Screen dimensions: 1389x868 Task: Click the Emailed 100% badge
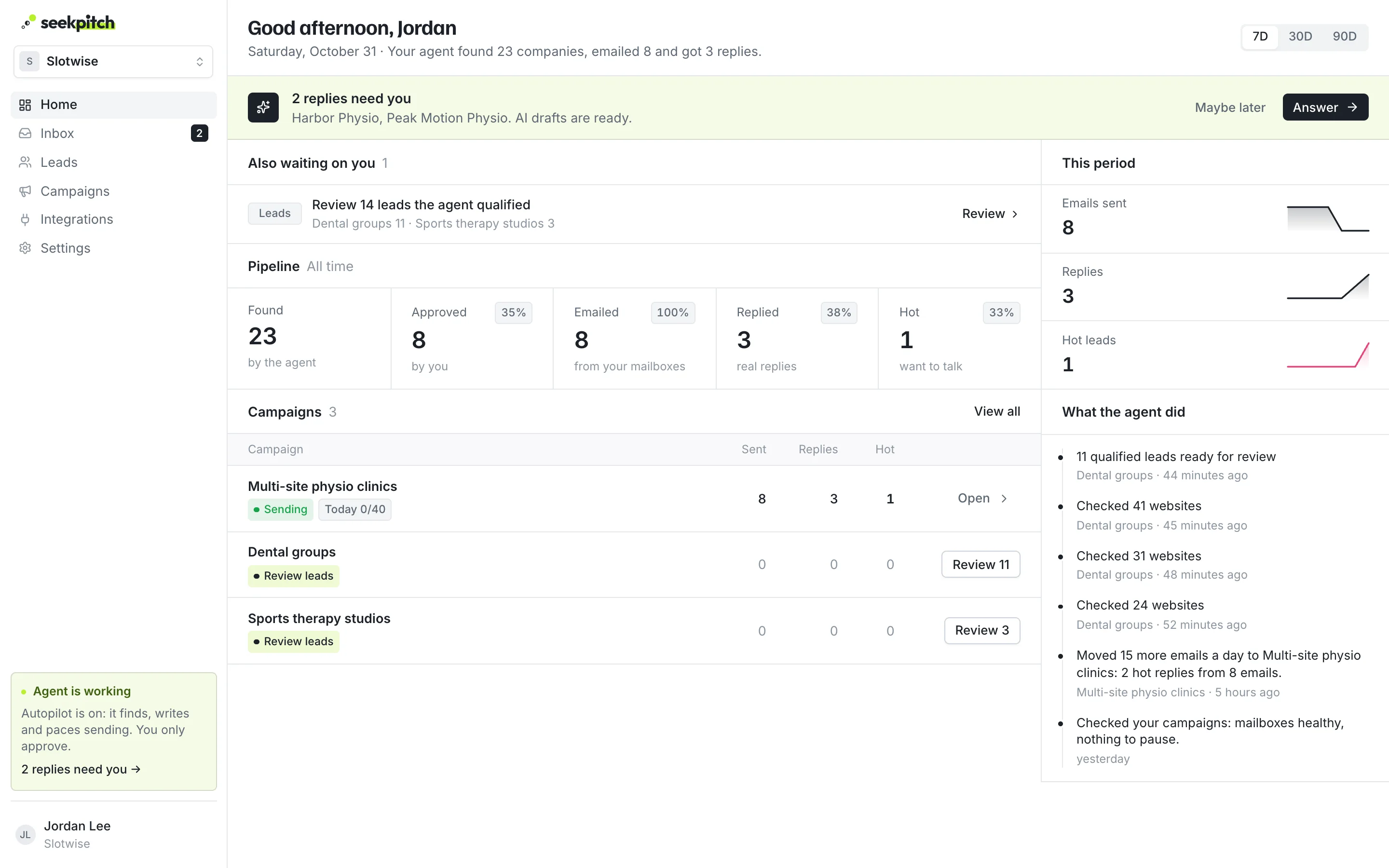(x=673, y=313)
